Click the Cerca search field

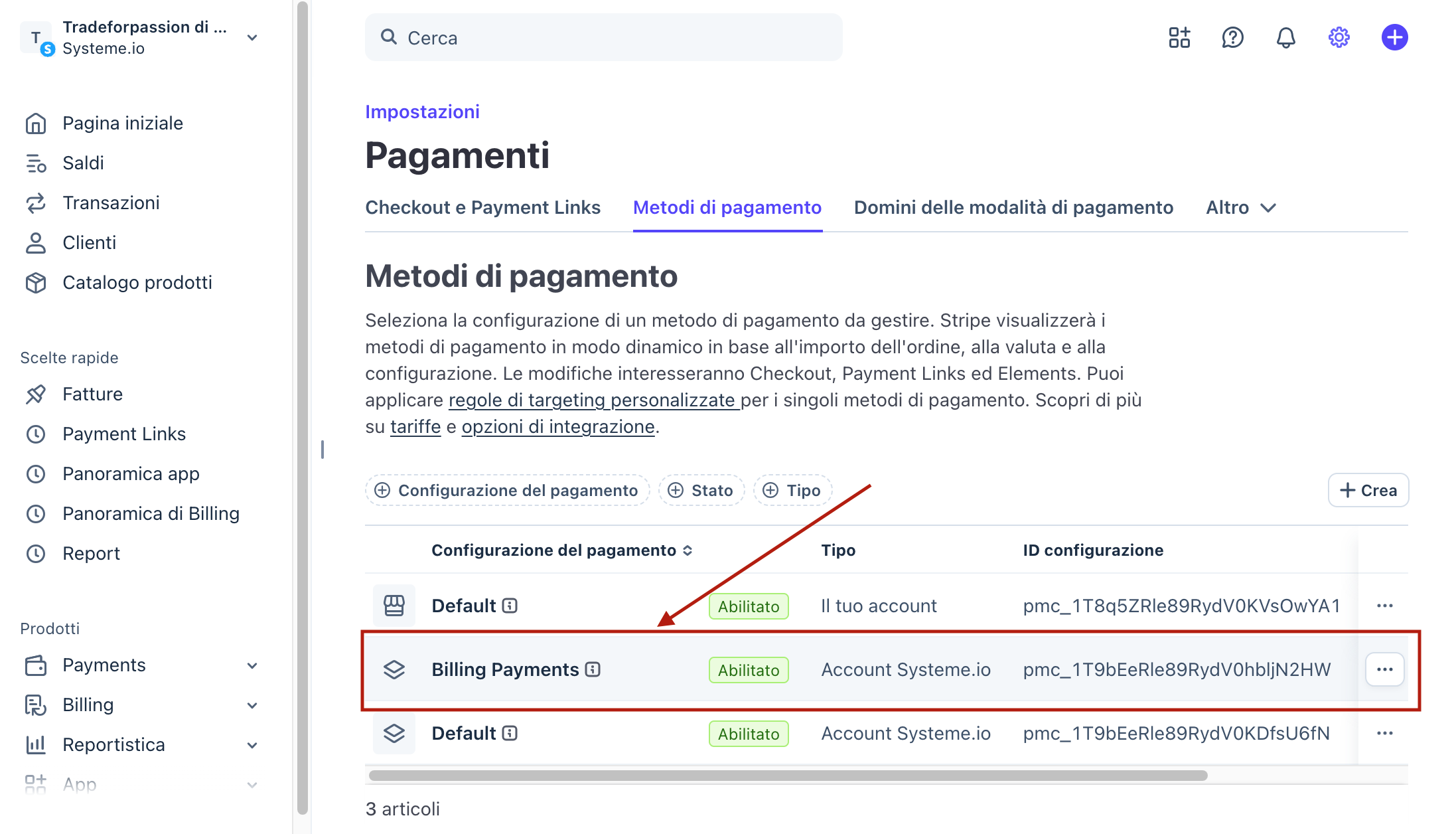point(604,38)
